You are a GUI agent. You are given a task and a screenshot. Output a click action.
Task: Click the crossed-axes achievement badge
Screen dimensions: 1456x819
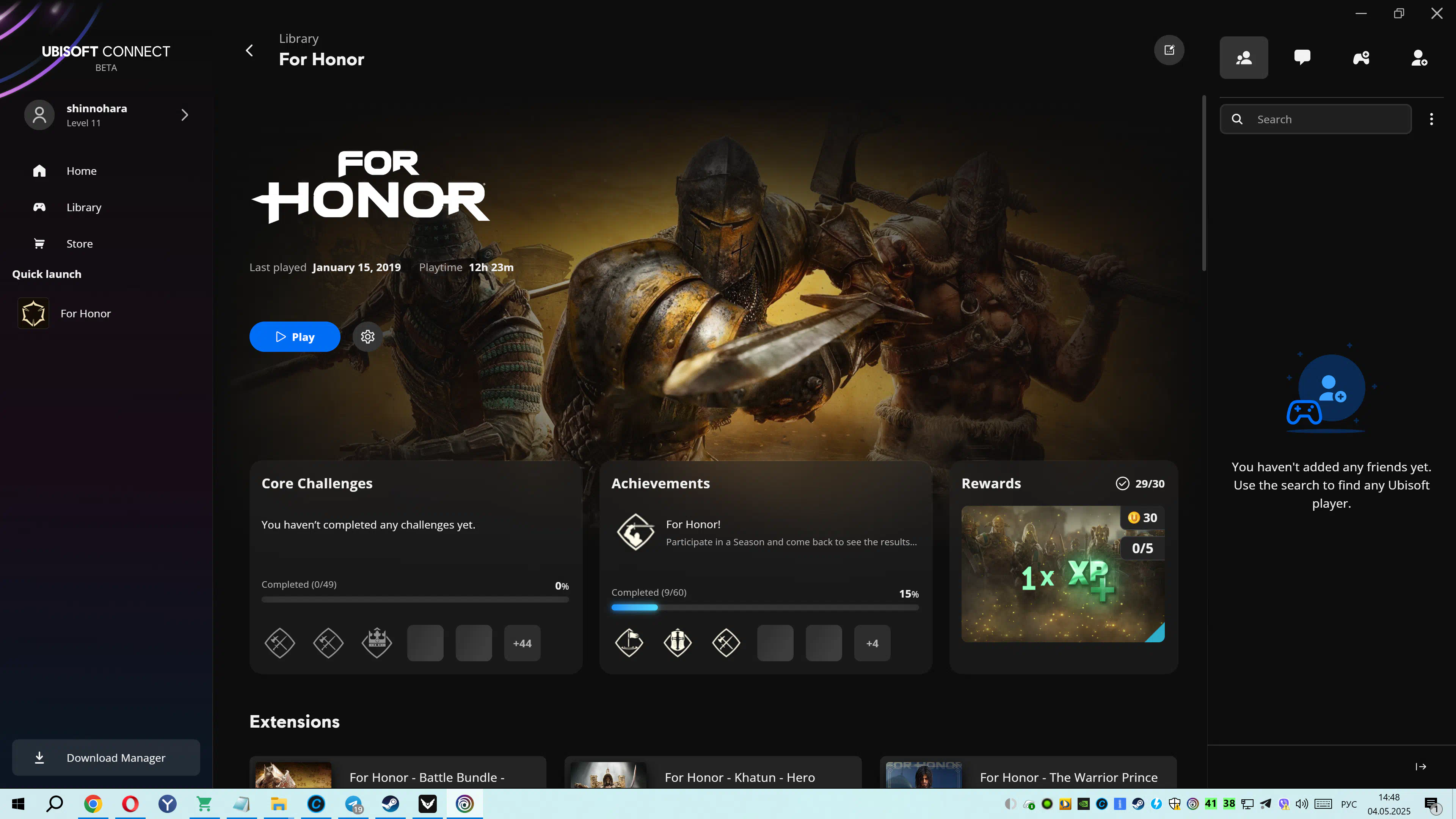[x=726, y=643]
